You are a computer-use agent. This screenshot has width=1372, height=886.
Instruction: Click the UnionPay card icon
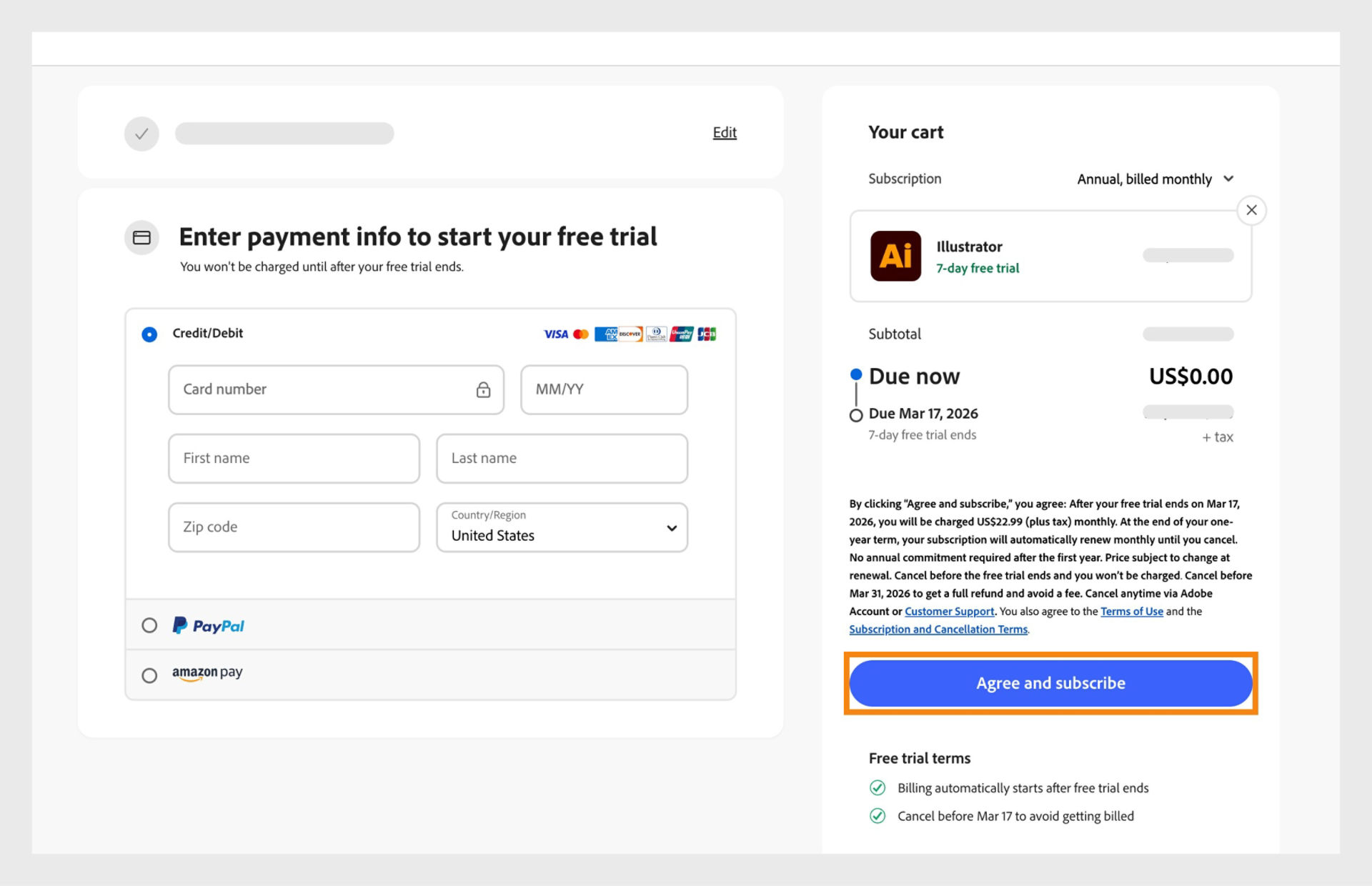click(681, 334)
